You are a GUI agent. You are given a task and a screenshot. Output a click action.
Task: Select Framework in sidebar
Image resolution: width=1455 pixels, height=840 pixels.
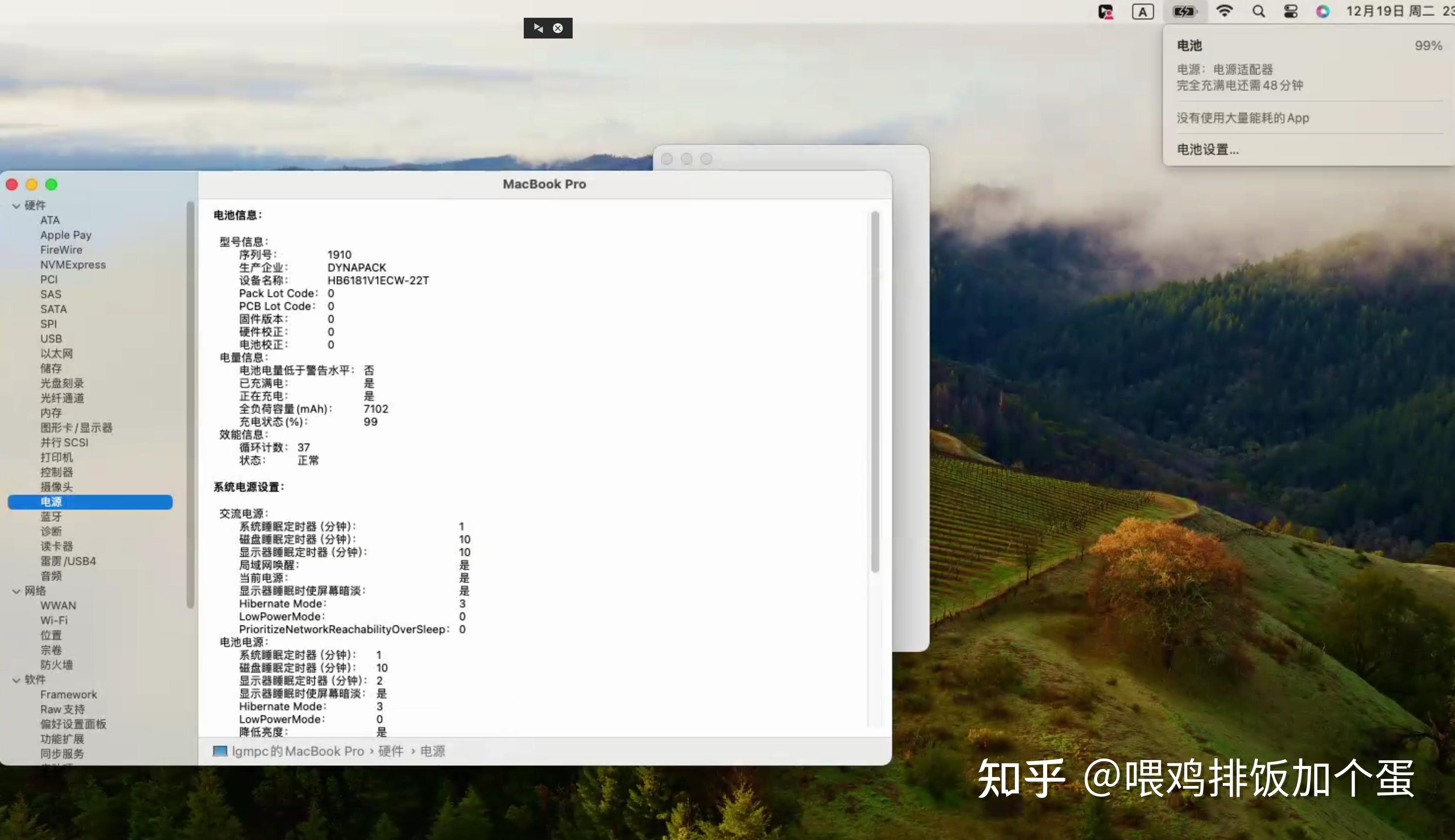tap(69, 694)
